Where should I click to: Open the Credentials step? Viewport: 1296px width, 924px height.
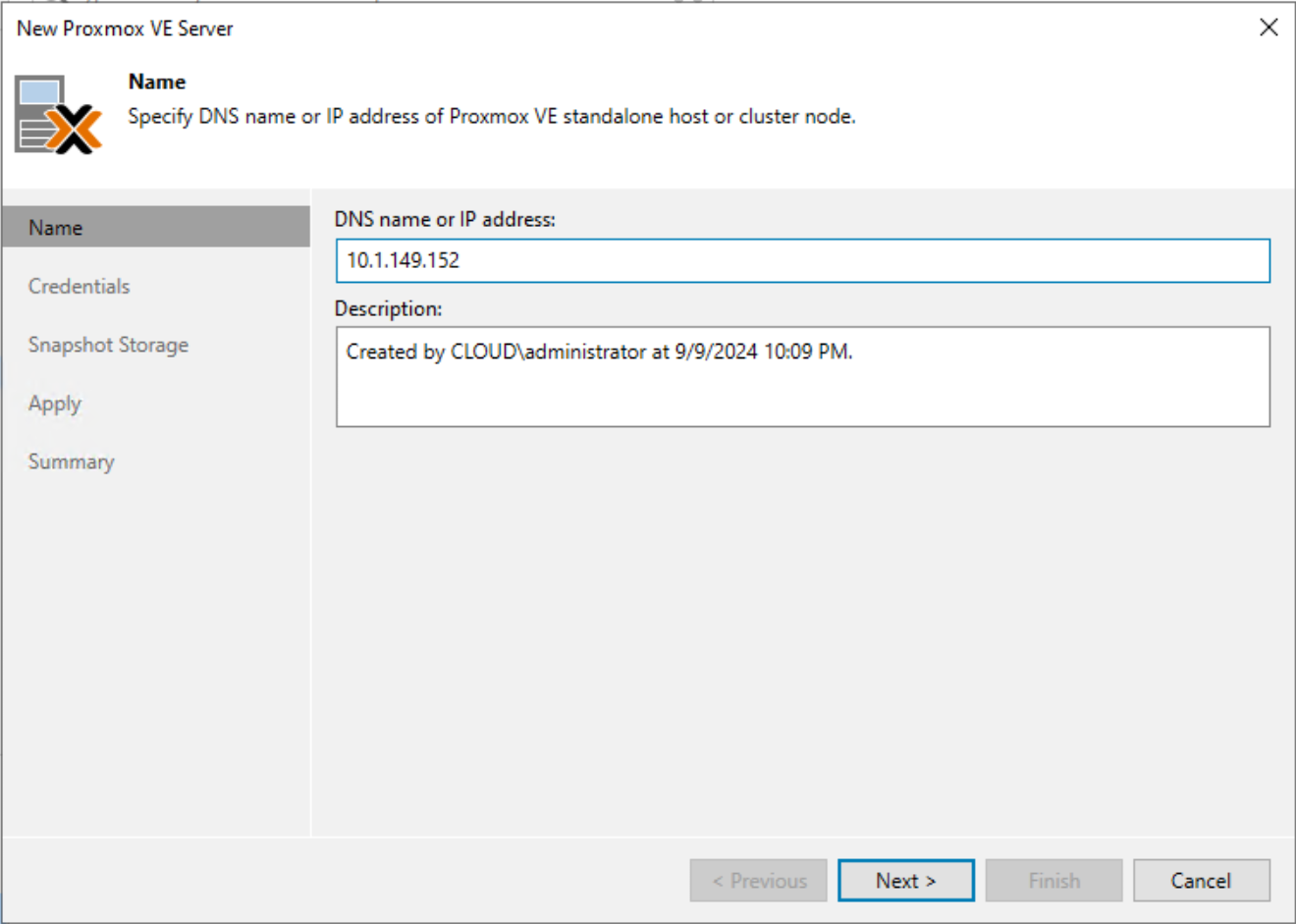point(79,286)
